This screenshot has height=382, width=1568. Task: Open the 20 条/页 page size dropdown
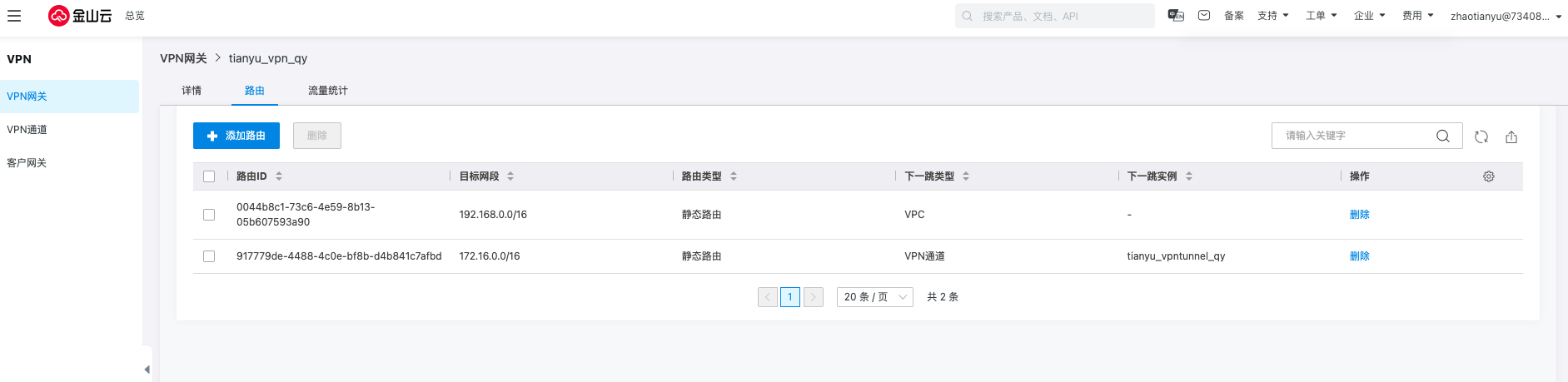tap(874, 297)
